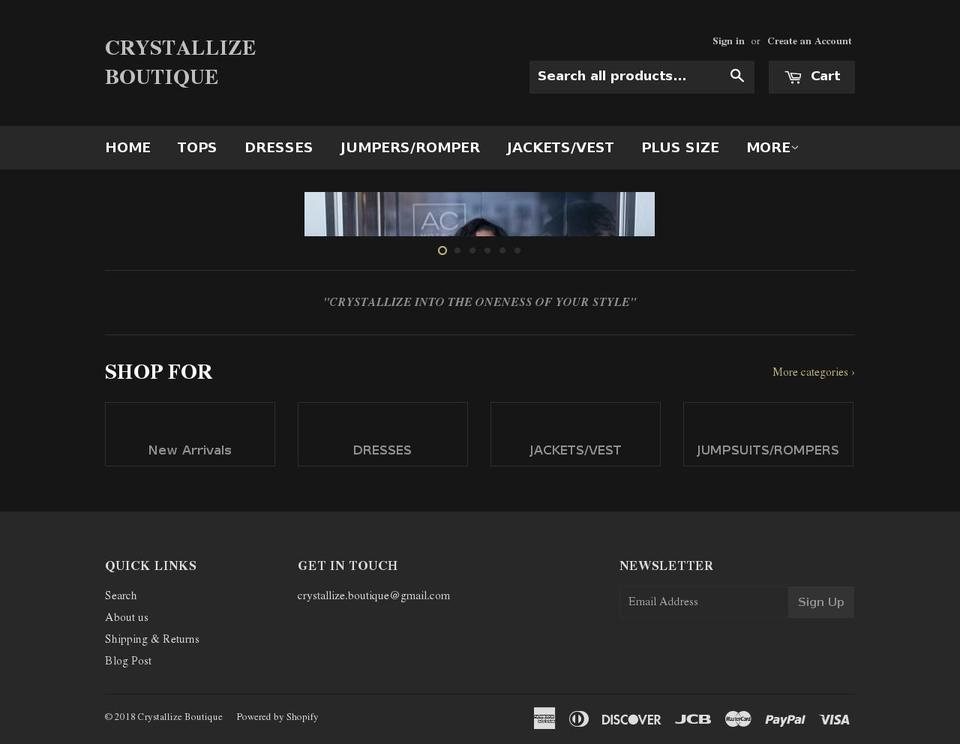Click the MasterCard payment icon
The image size is (960, 744).
pyautogui.click(x=738, y=718)
